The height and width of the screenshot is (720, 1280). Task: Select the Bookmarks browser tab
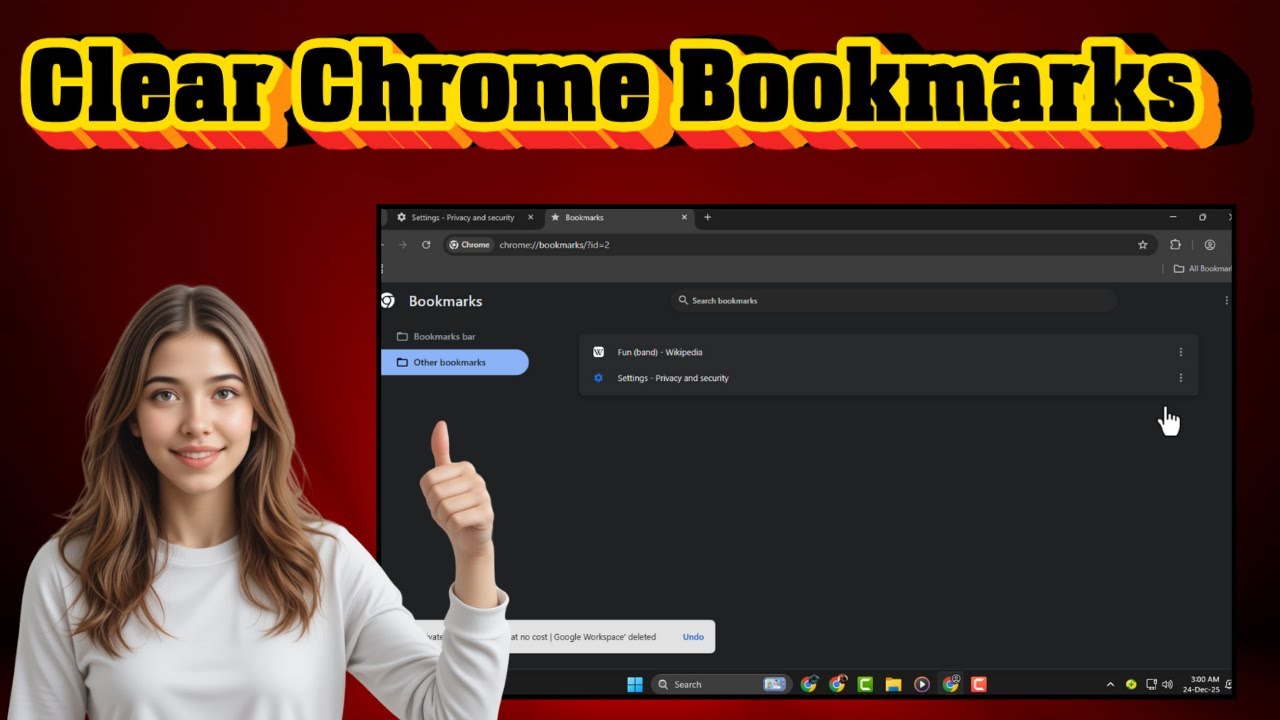(x=620, y=217)
